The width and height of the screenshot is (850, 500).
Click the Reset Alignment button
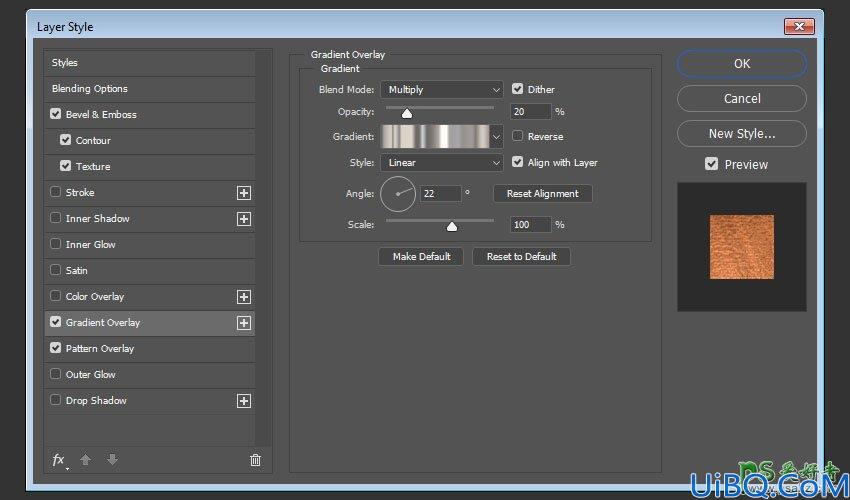coord(543,194)
